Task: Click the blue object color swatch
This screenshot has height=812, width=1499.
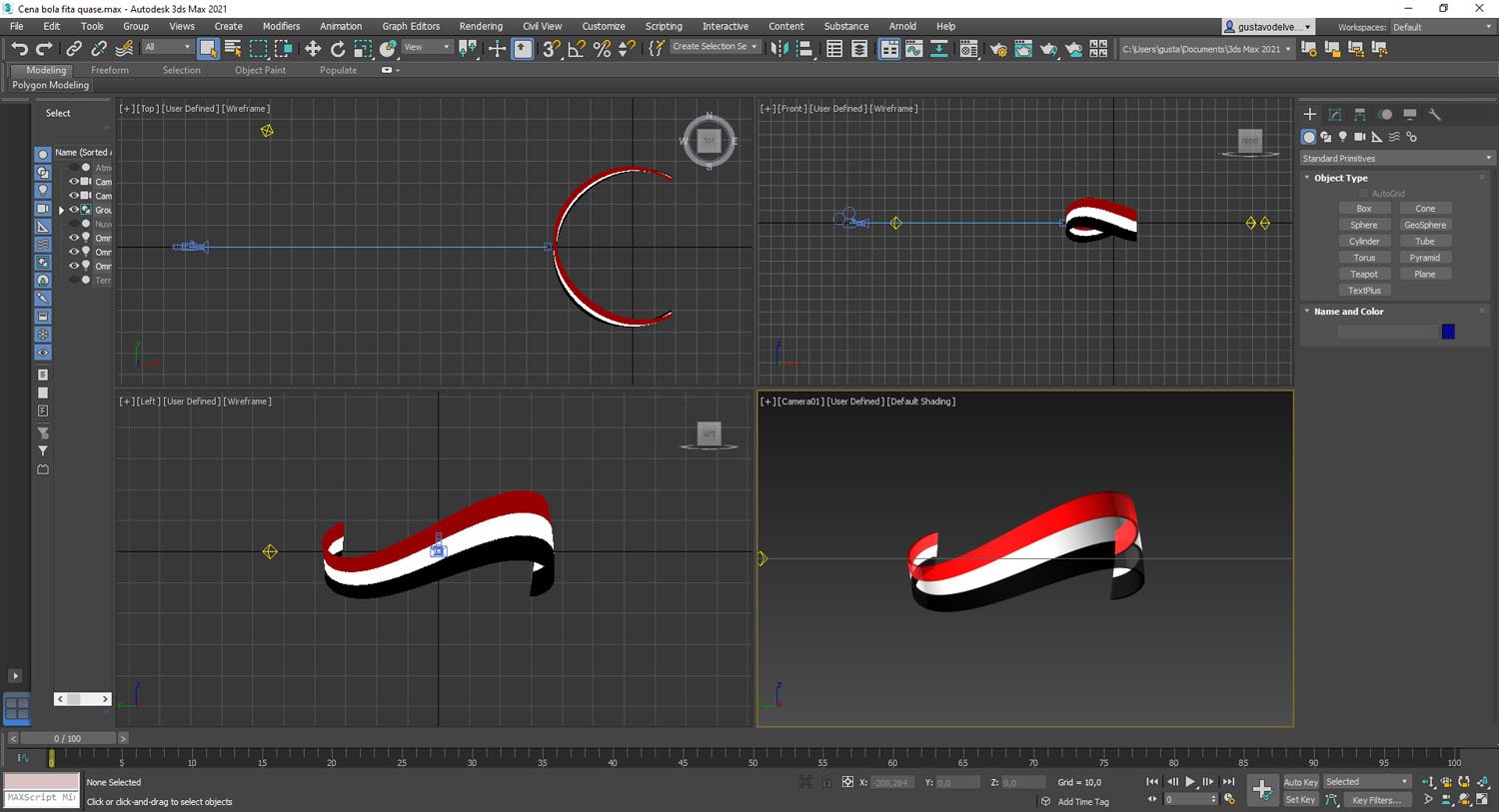Action: click(x=1448, y=332)
